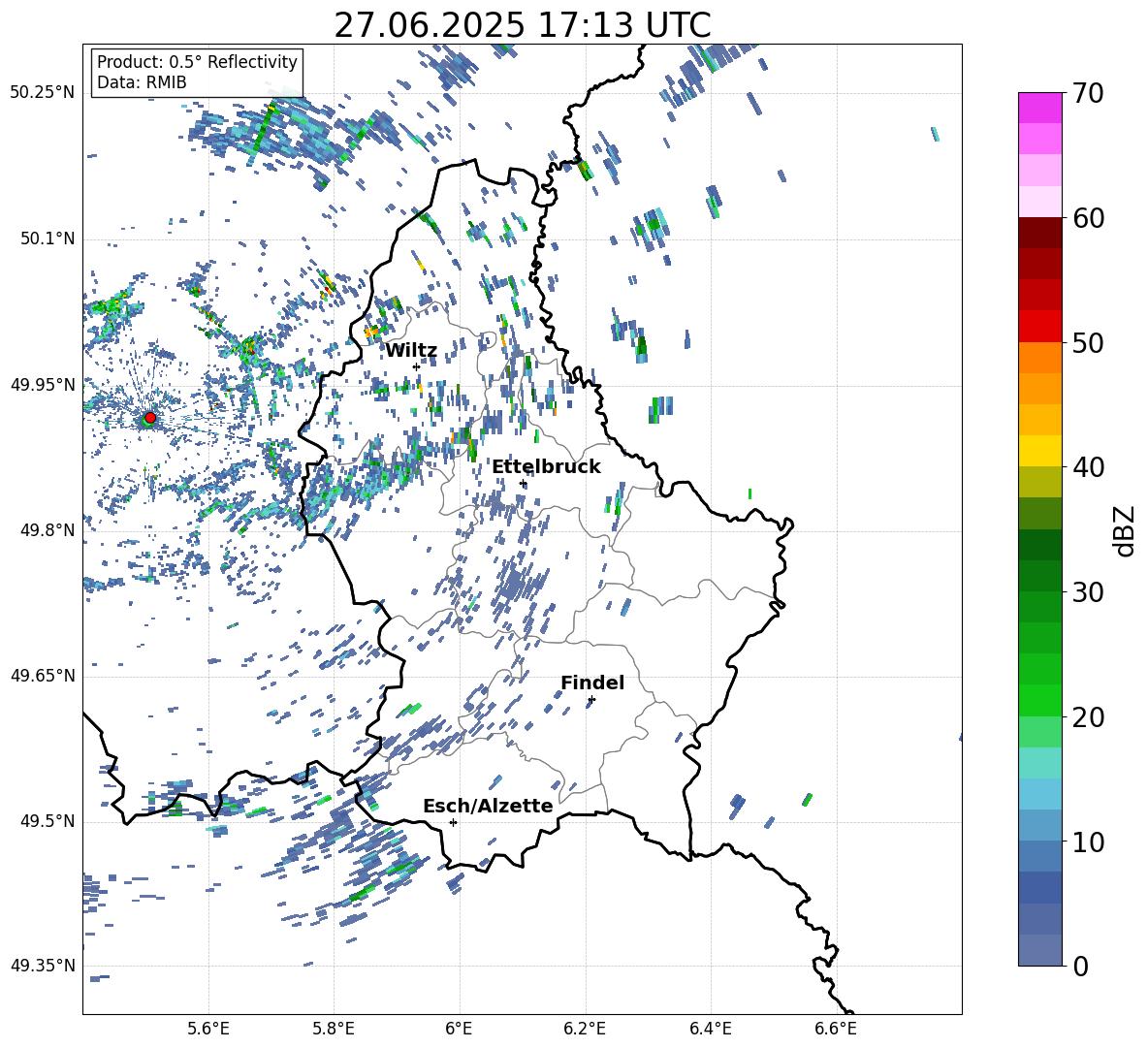Viewport: 1148px width, 1048px height.
Task: Select the Esch/Alzette city label
Action: [x=488, y=806]
